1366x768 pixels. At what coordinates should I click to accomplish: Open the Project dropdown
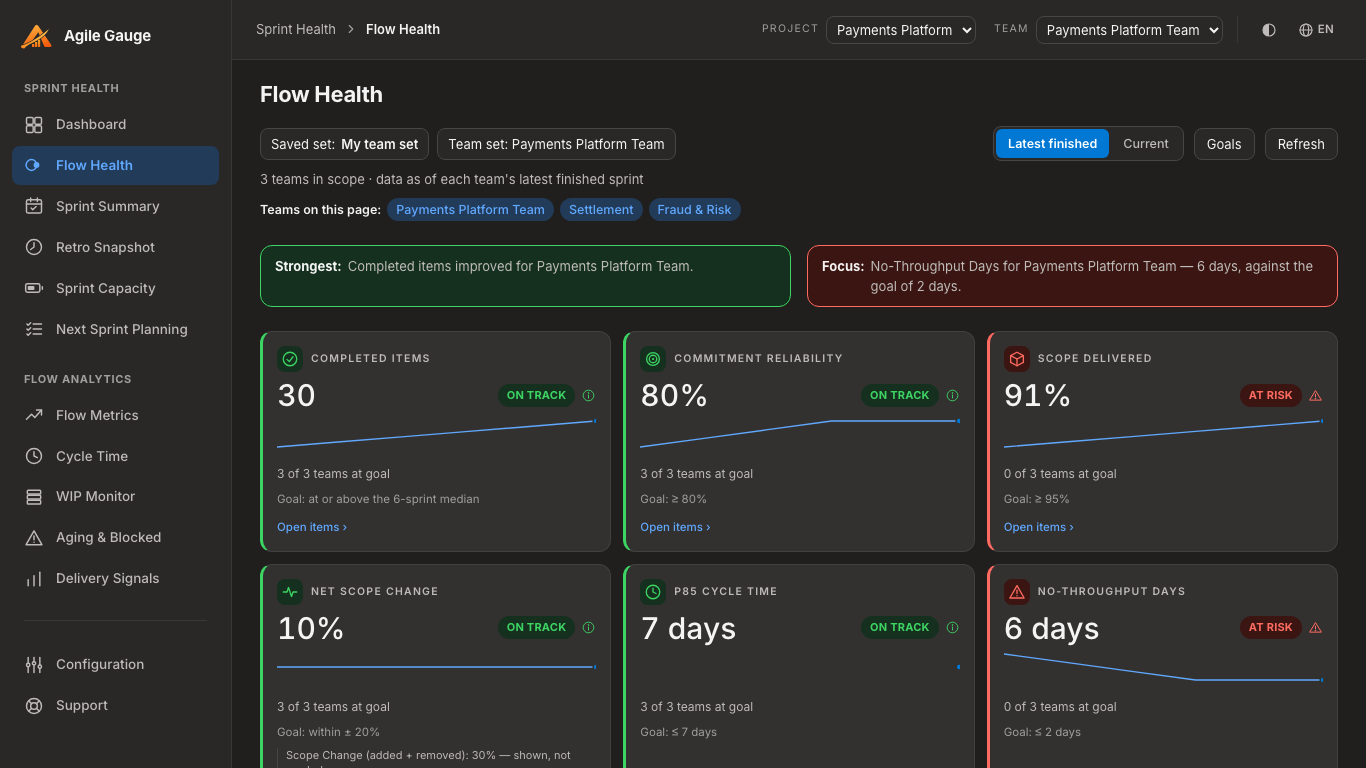point(901,30)
